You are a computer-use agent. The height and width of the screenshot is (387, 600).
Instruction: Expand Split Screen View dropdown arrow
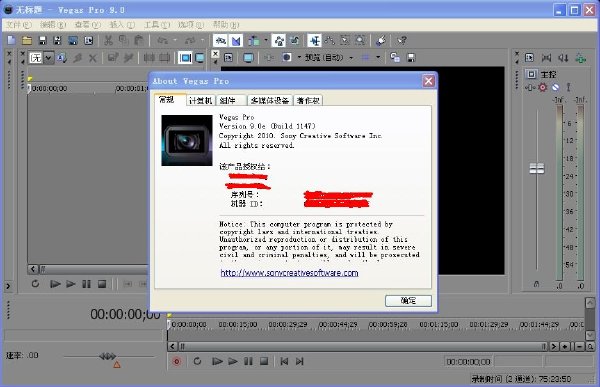pos(299,58)
